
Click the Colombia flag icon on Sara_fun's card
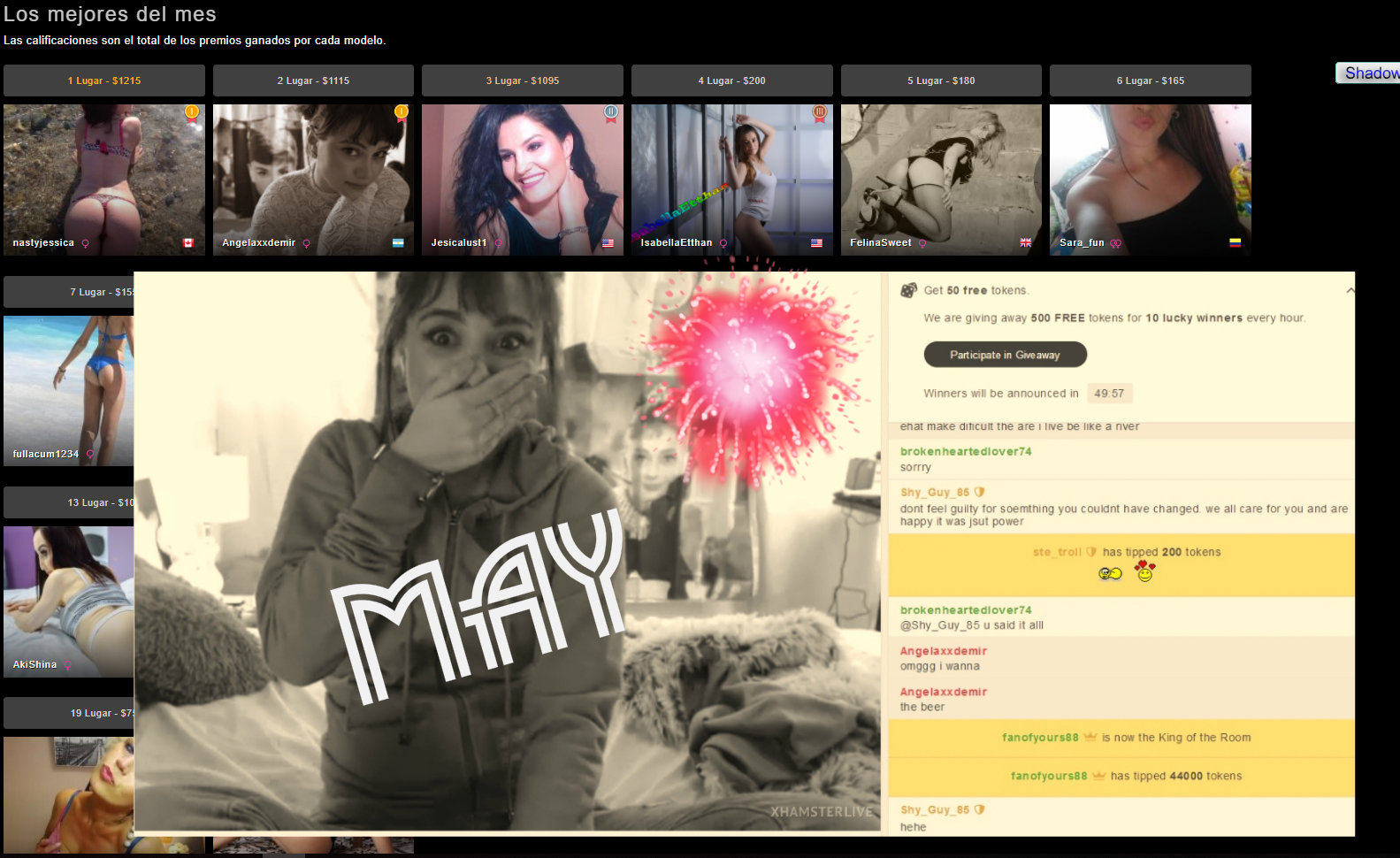[x=1235, y=243]
